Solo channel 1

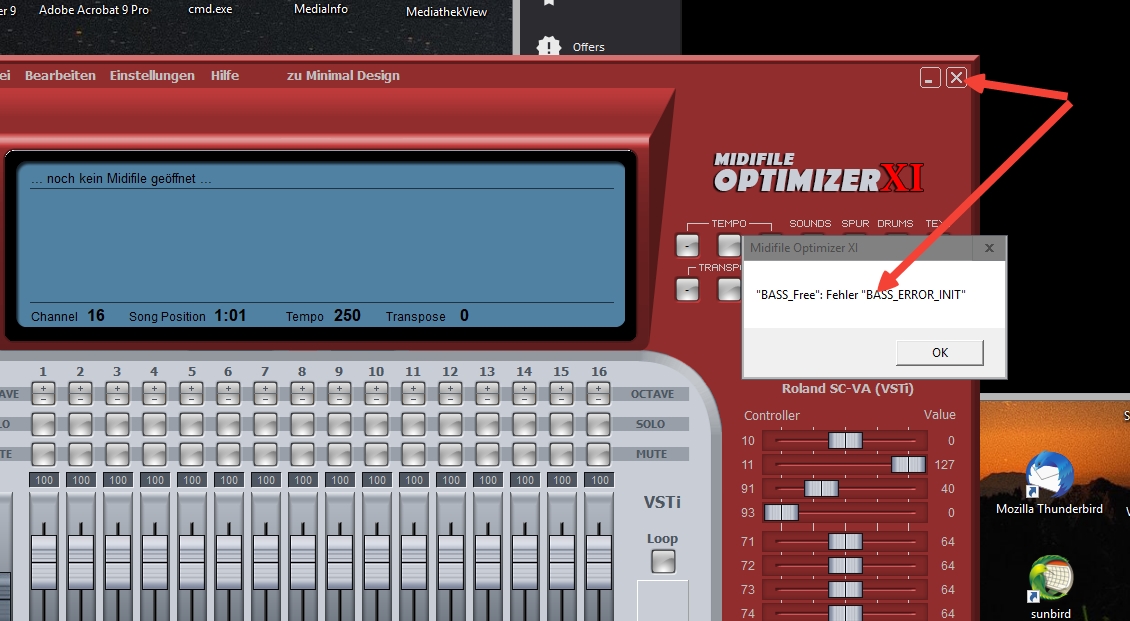click(43, 424)
